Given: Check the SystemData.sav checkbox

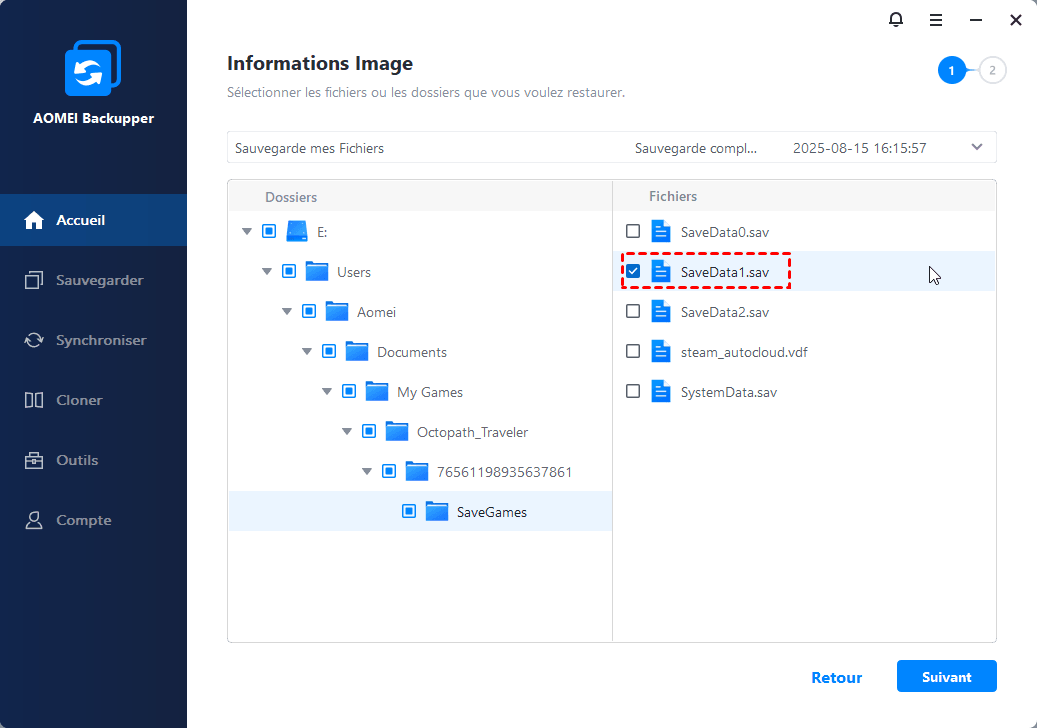Looking at the screenshot, I should (633, 391).
